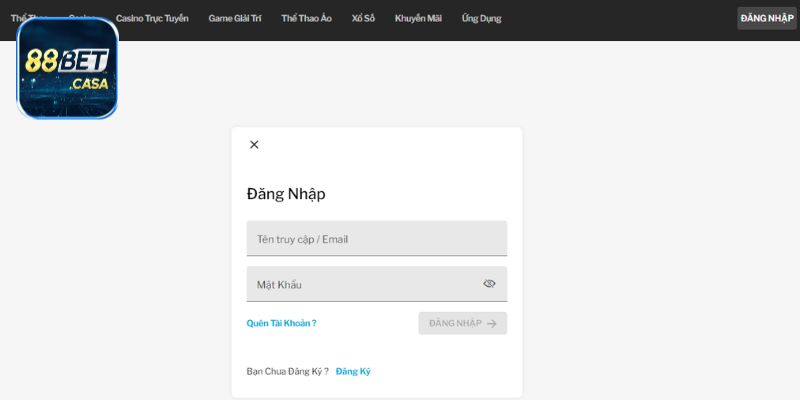Select Game Giải Trí in the navigation
Viewport: 800px width, 400px height.
coord(235,18)
